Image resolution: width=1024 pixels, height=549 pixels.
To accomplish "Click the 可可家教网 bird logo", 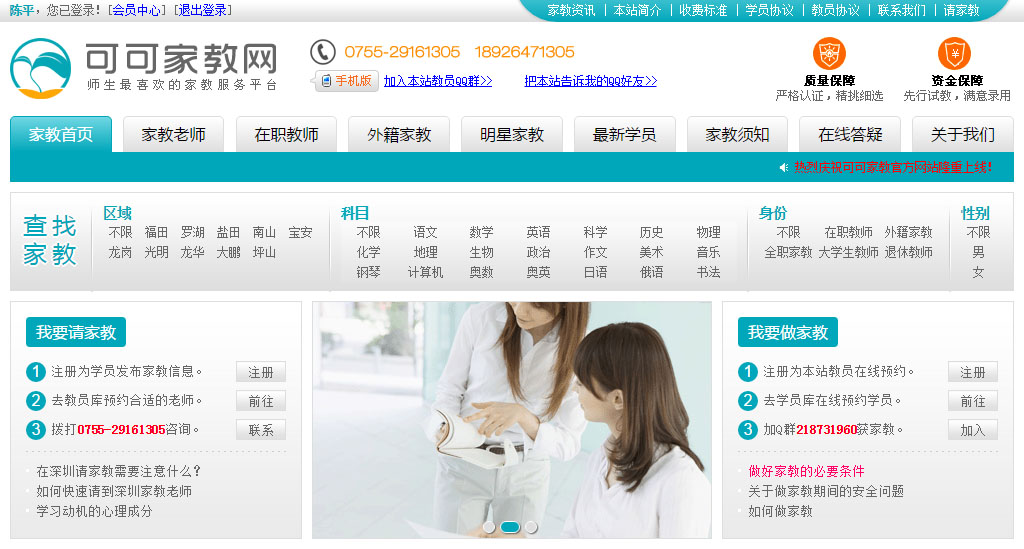I will point(40,68).
